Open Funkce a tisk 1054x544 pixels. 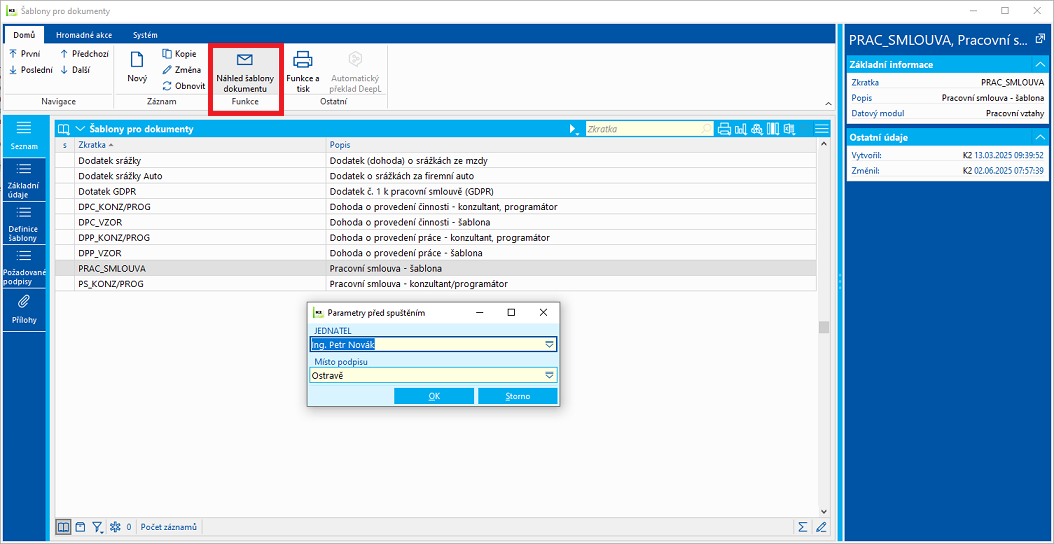tap(303, 71)
